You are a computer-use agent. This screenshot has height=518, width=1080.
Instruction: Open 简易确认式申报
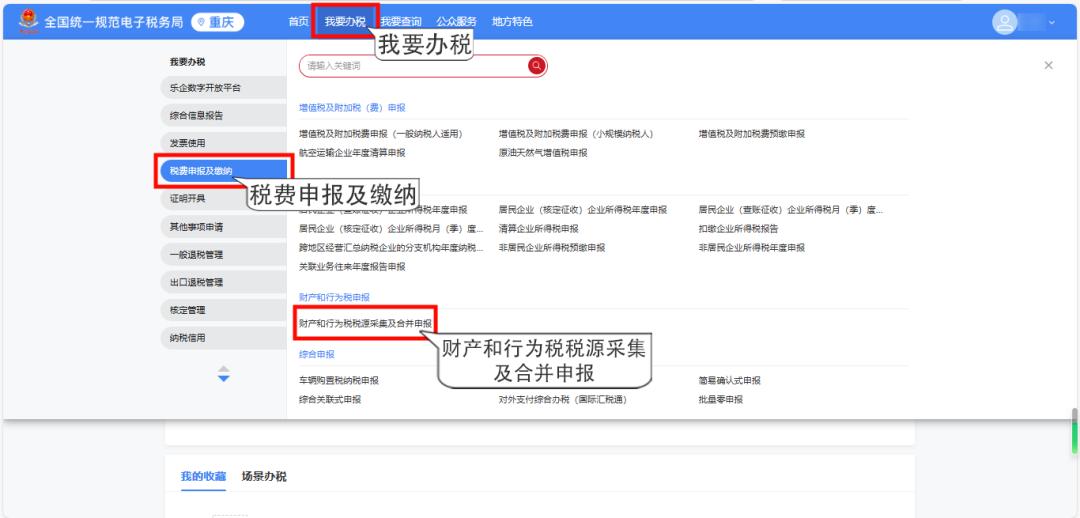click(729, 380)
